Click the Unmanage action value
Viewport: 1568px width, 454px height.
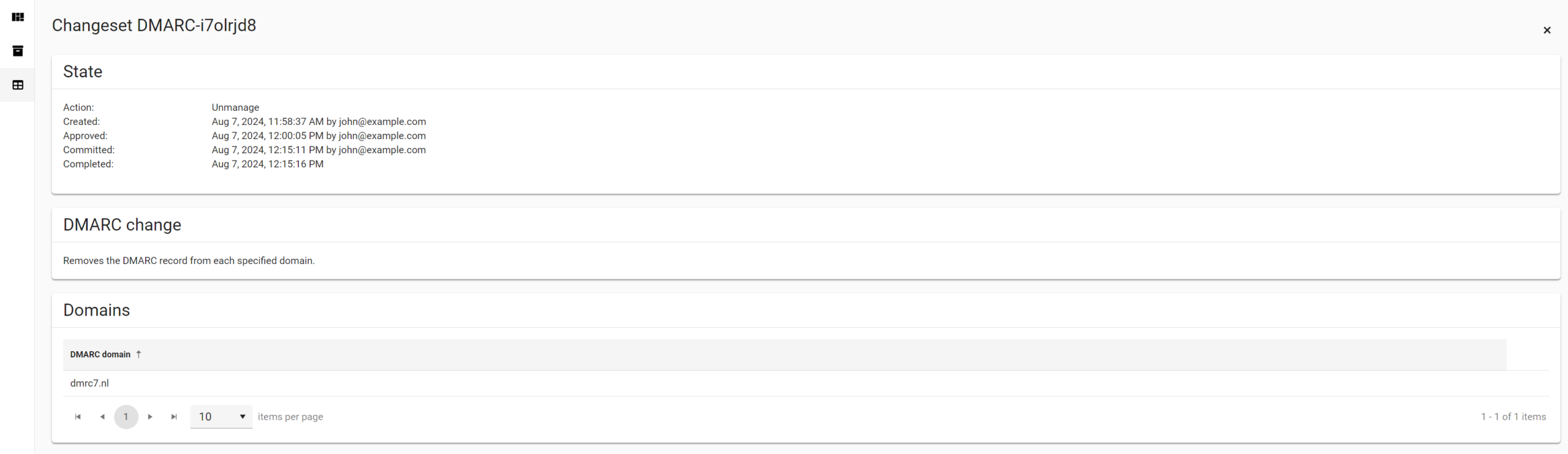coord(235,107)
